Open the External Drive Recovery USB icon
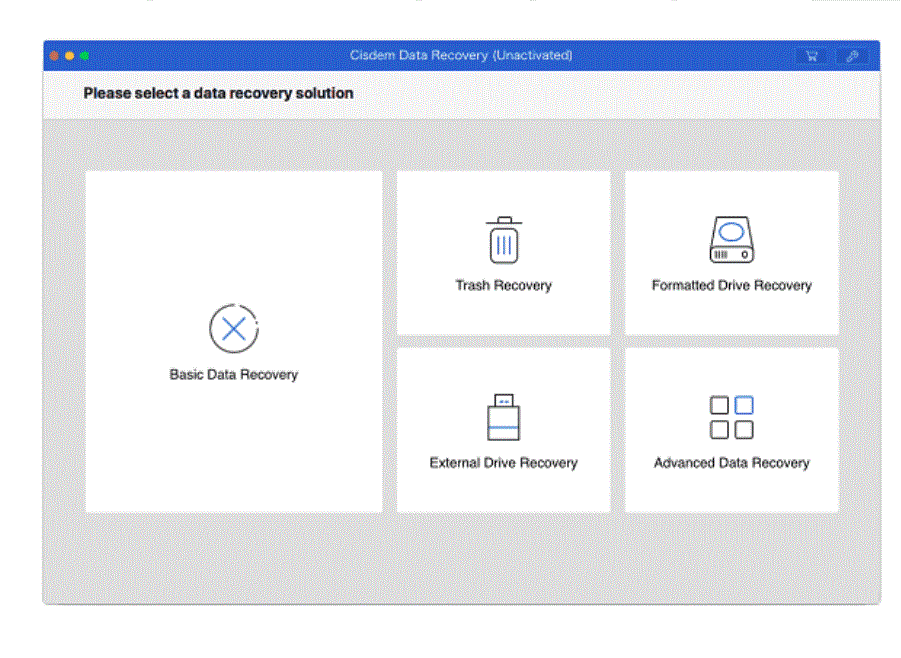This screenshot has height=658, width=901. coord(503,417)
